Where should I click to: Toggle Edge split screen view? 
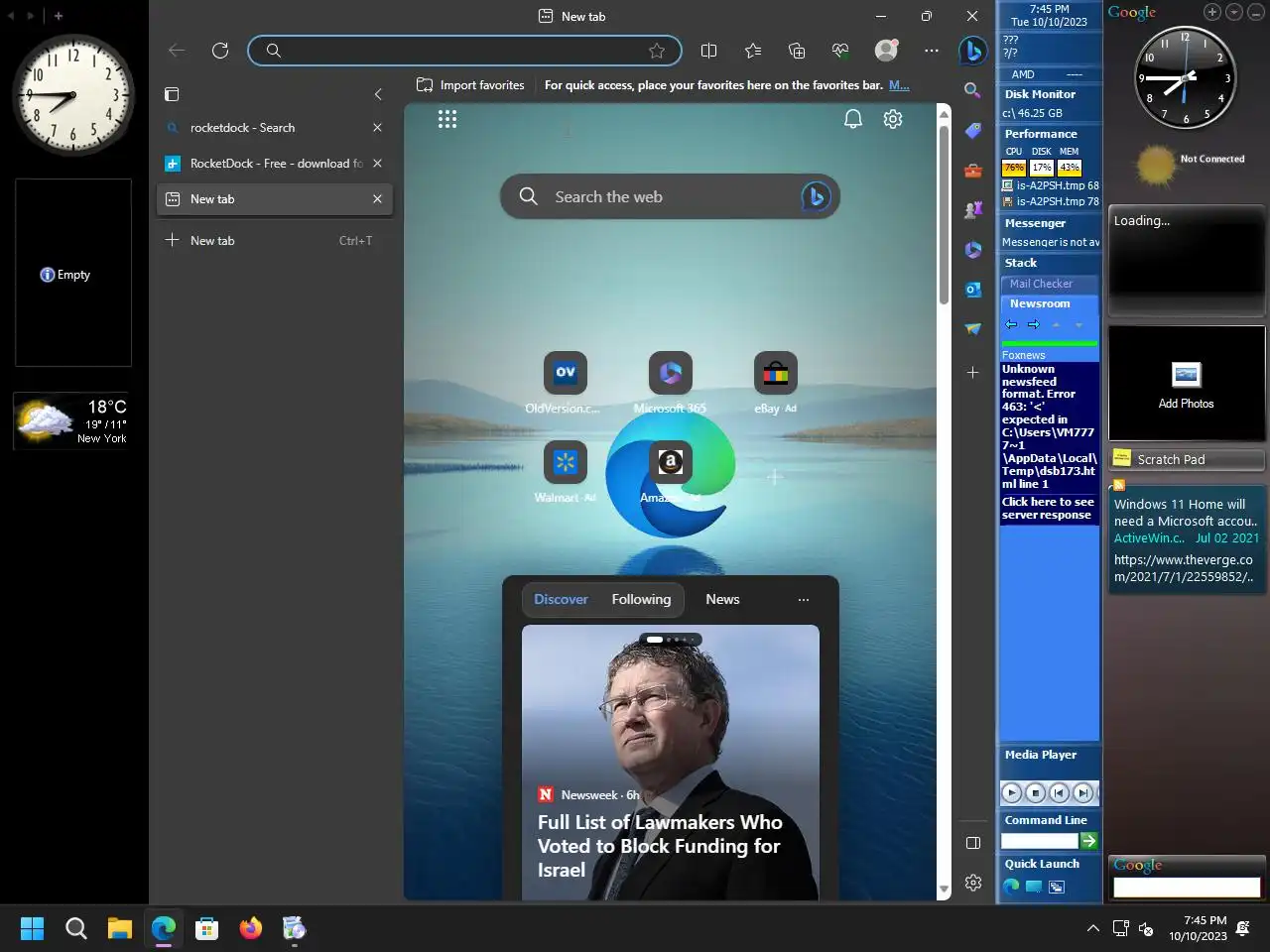[x=708, y=51]
